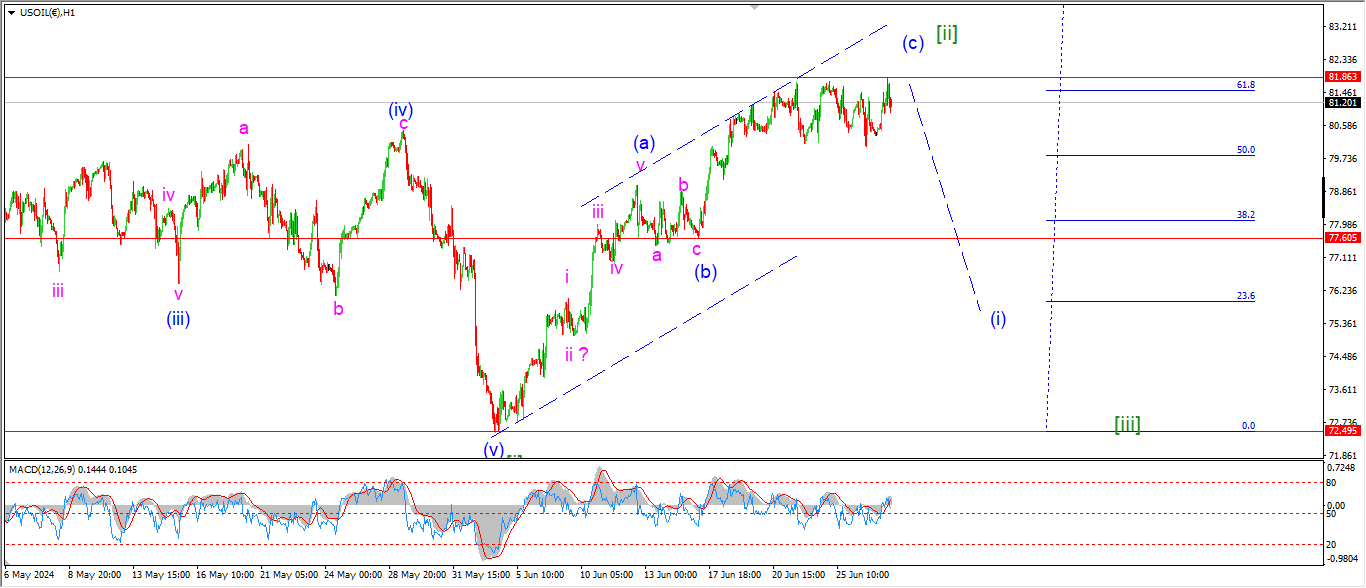Select the green [ii] wave label
This screenshot has width=1366, height=588.
click(x=946, y=34)
